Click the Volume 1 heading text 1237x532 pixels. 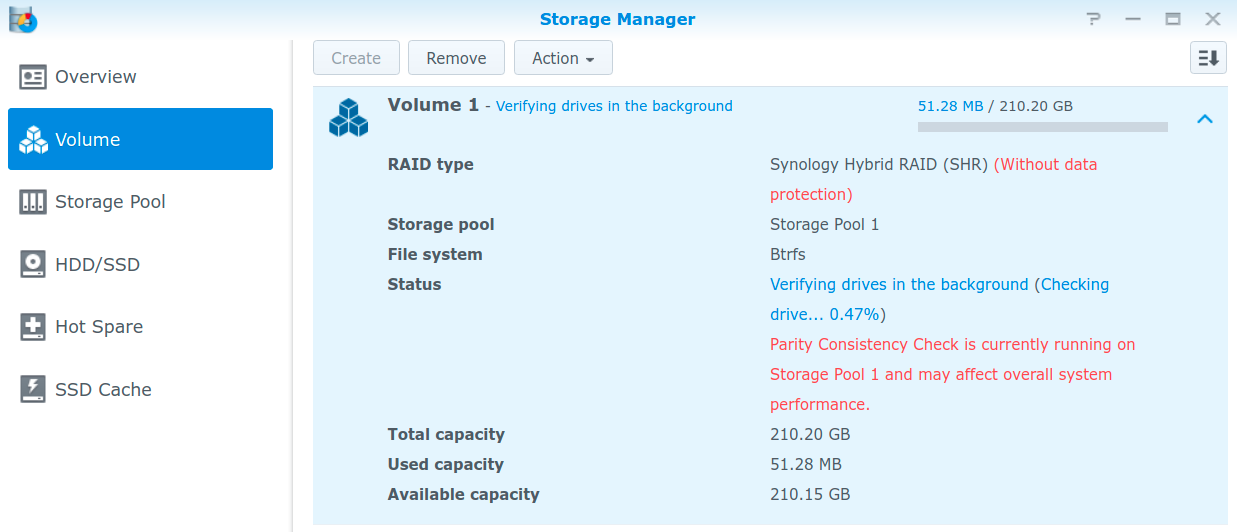pyautogui.click(x=433, y=105)
